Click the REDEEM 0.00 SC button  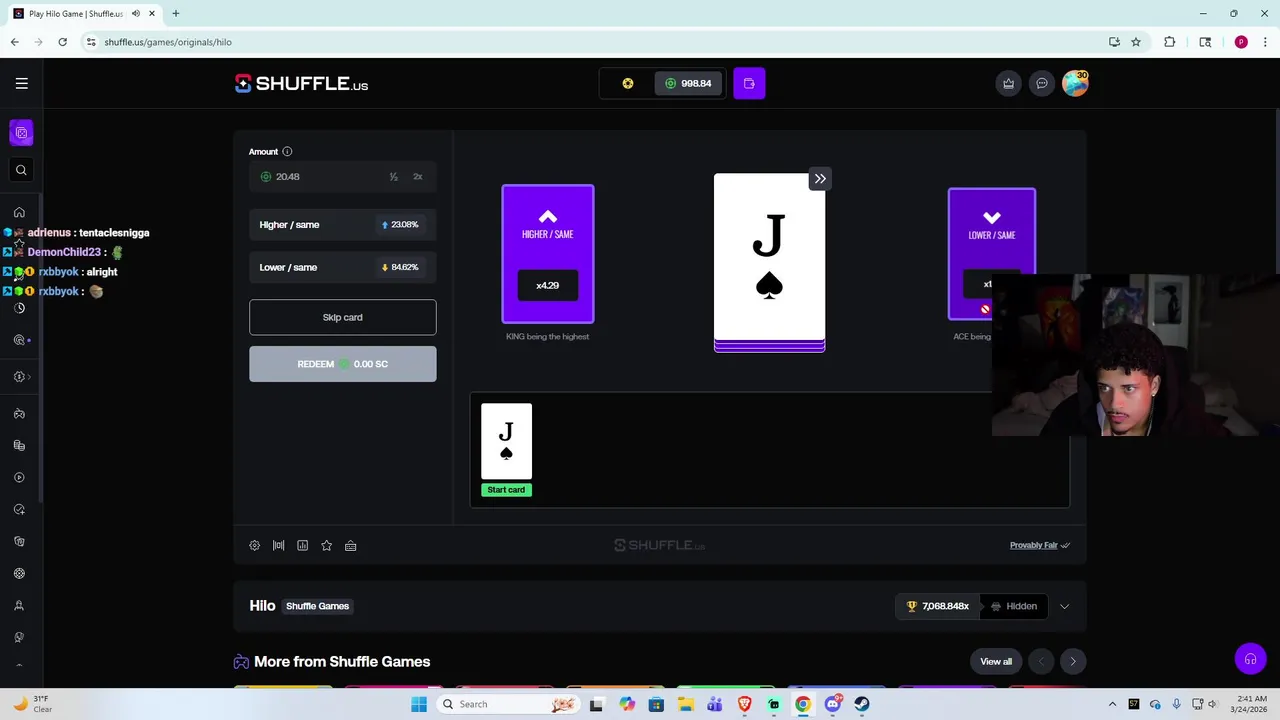342,364
